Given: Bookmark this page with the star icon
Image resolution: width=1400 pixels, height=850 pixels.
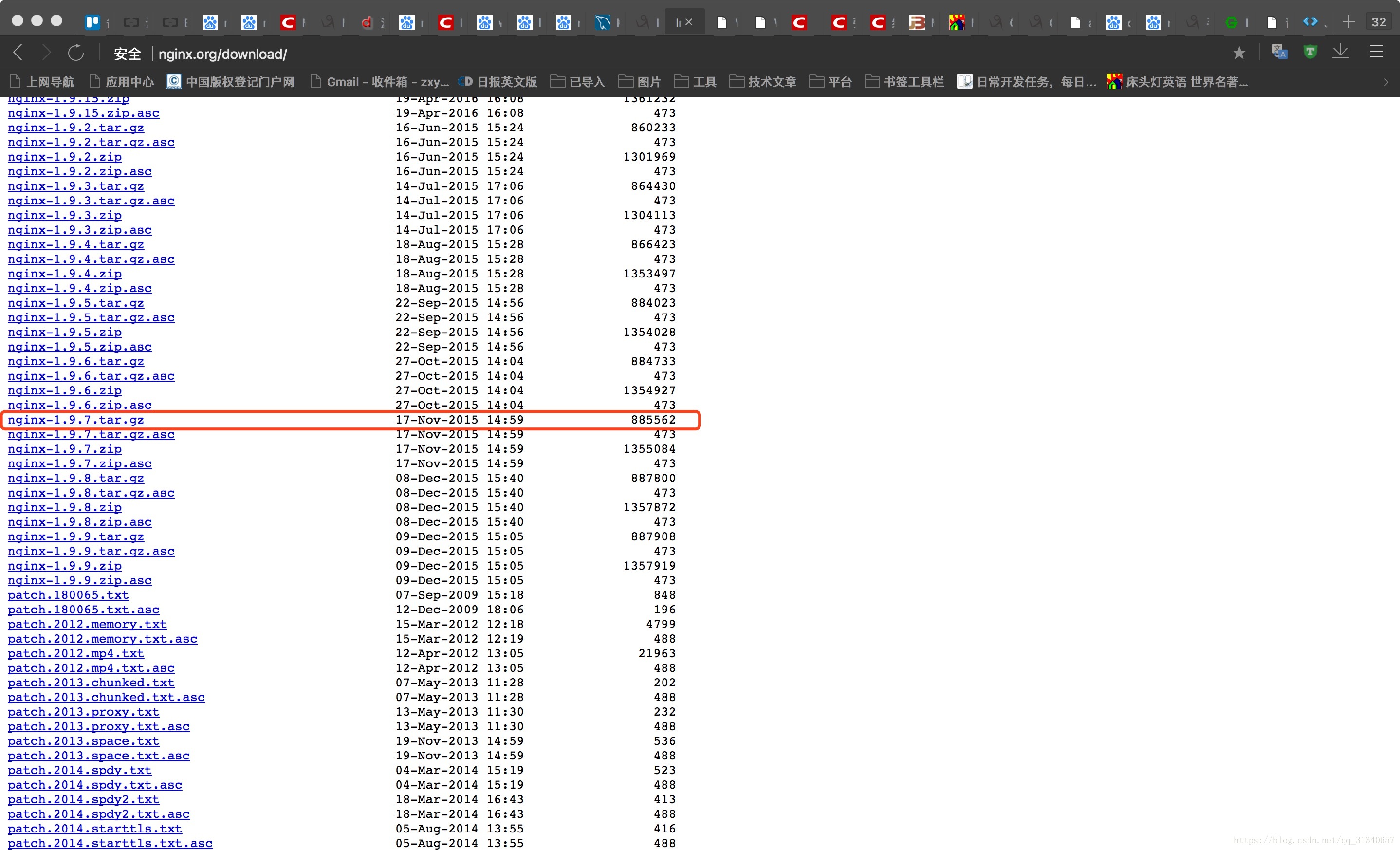Looking at the screenshot, I should (1239, 53).
